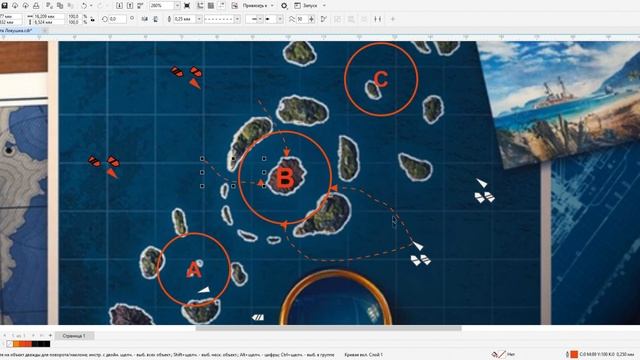640x360 pixels.
Task: Click the Publish to PDF icon
Action: pyautogui.click(x=140, y=6)
